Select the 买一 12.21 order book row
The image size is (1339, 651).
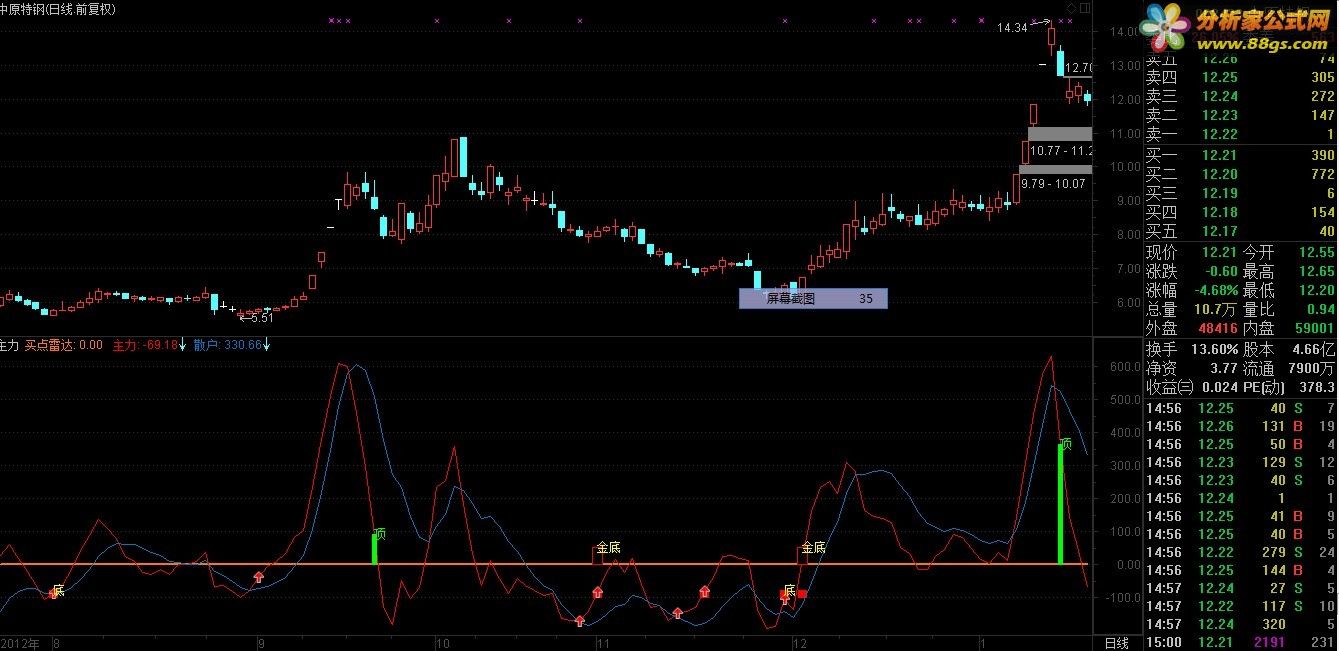tap(1240, 155)
